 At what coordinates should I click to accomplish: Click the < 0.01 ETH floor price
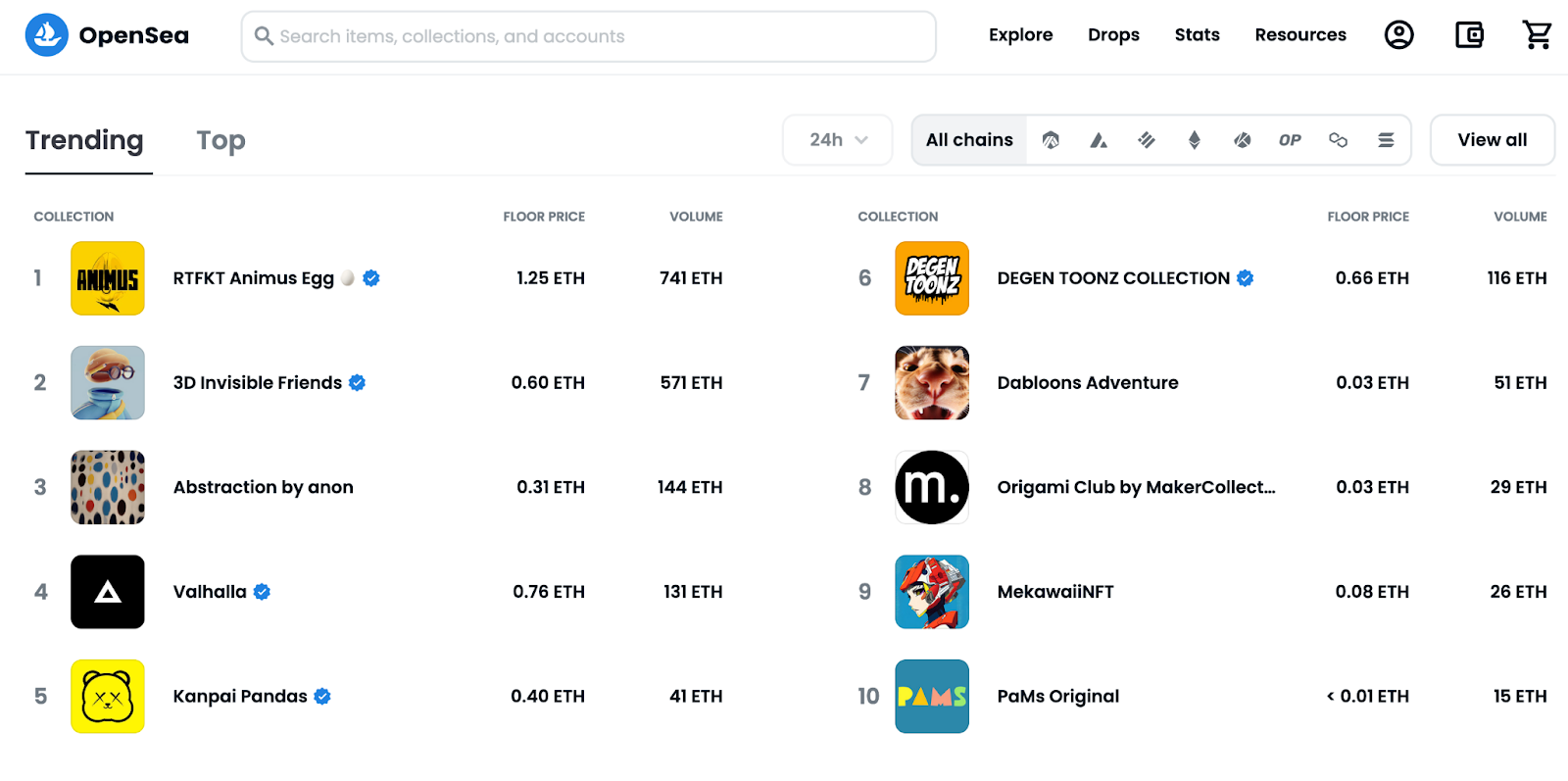[x=1367, y=697]
